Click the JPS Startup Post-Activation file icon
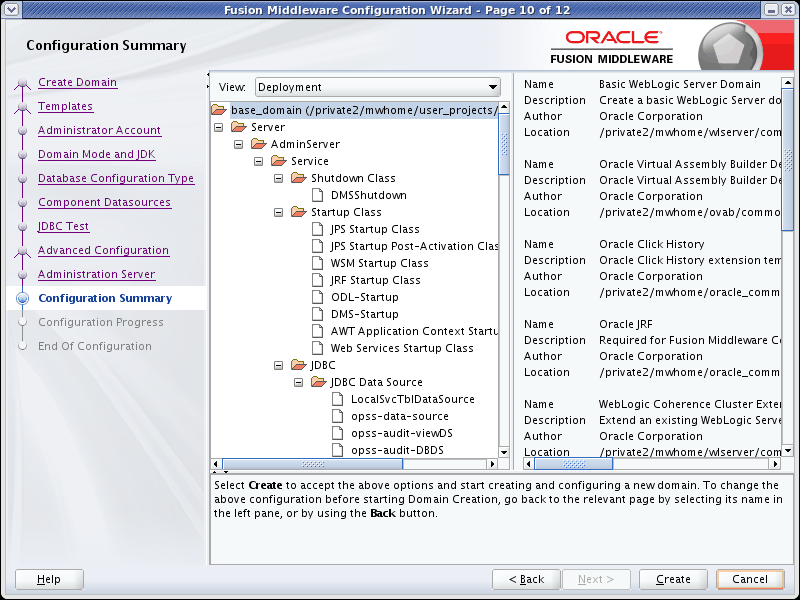The width and height of the screenshot is (800, 600). (x=317, y=246)
